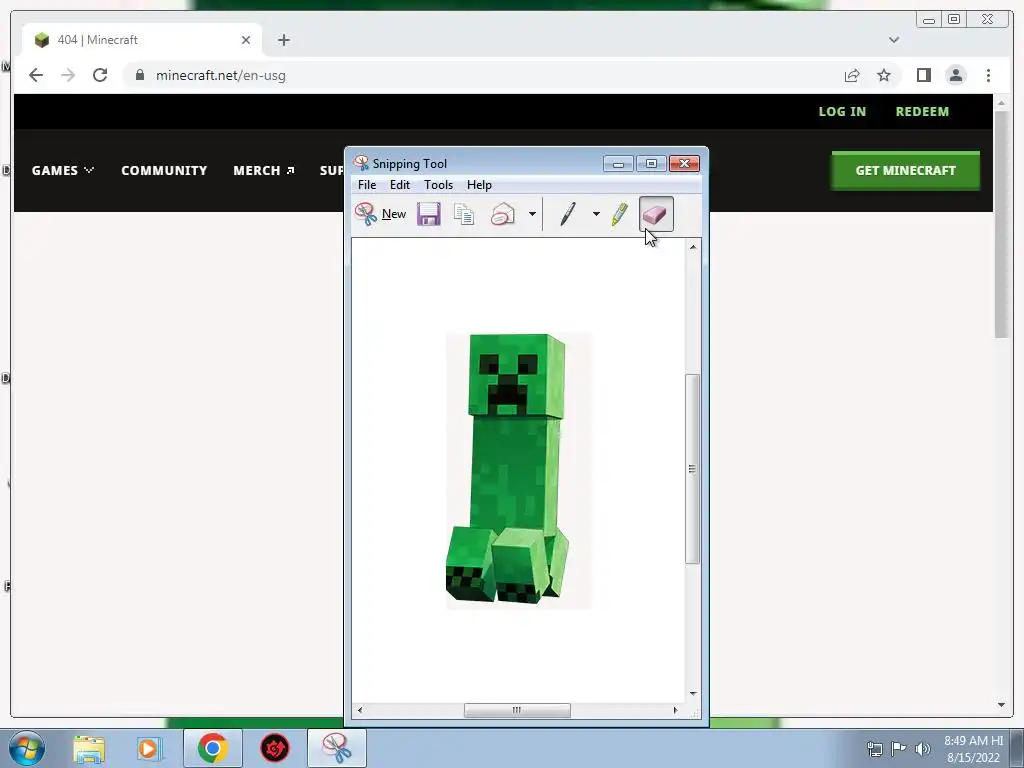Click Snipping Tool vertical scrollbar thumb

692,468
